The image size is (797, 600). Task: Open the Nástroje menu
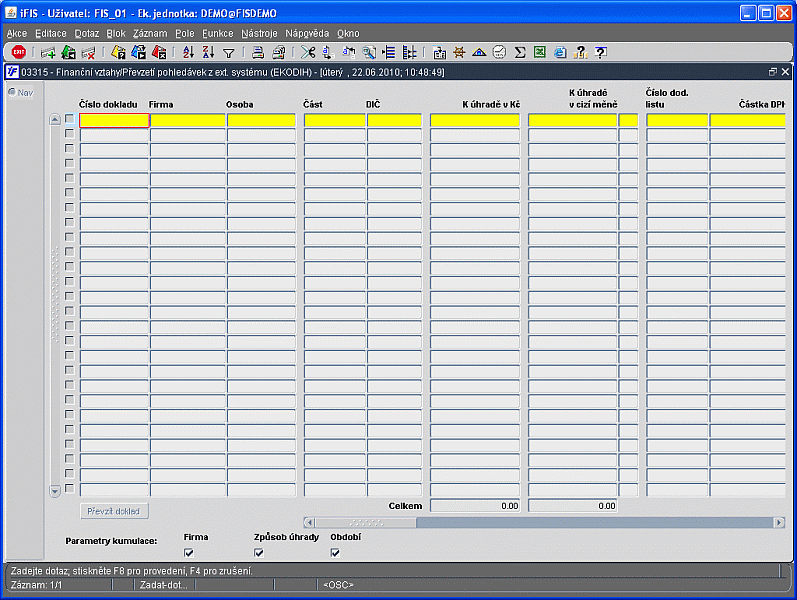pos(259,34)
